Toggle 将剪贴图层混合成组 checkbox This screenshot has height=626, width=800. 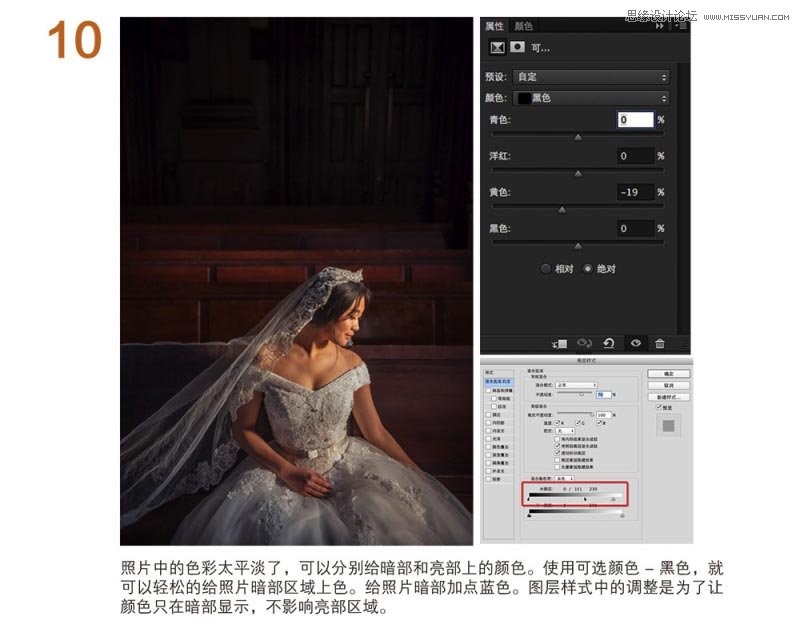(557, 446)
